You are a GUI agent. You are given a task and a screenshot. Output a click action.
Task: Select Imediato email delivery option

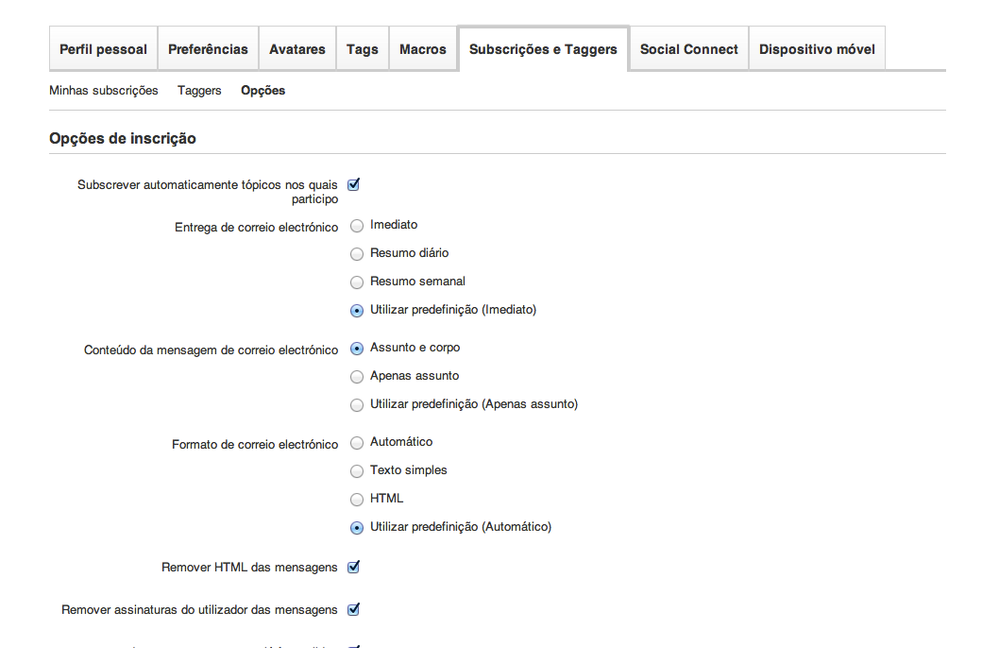357,225
